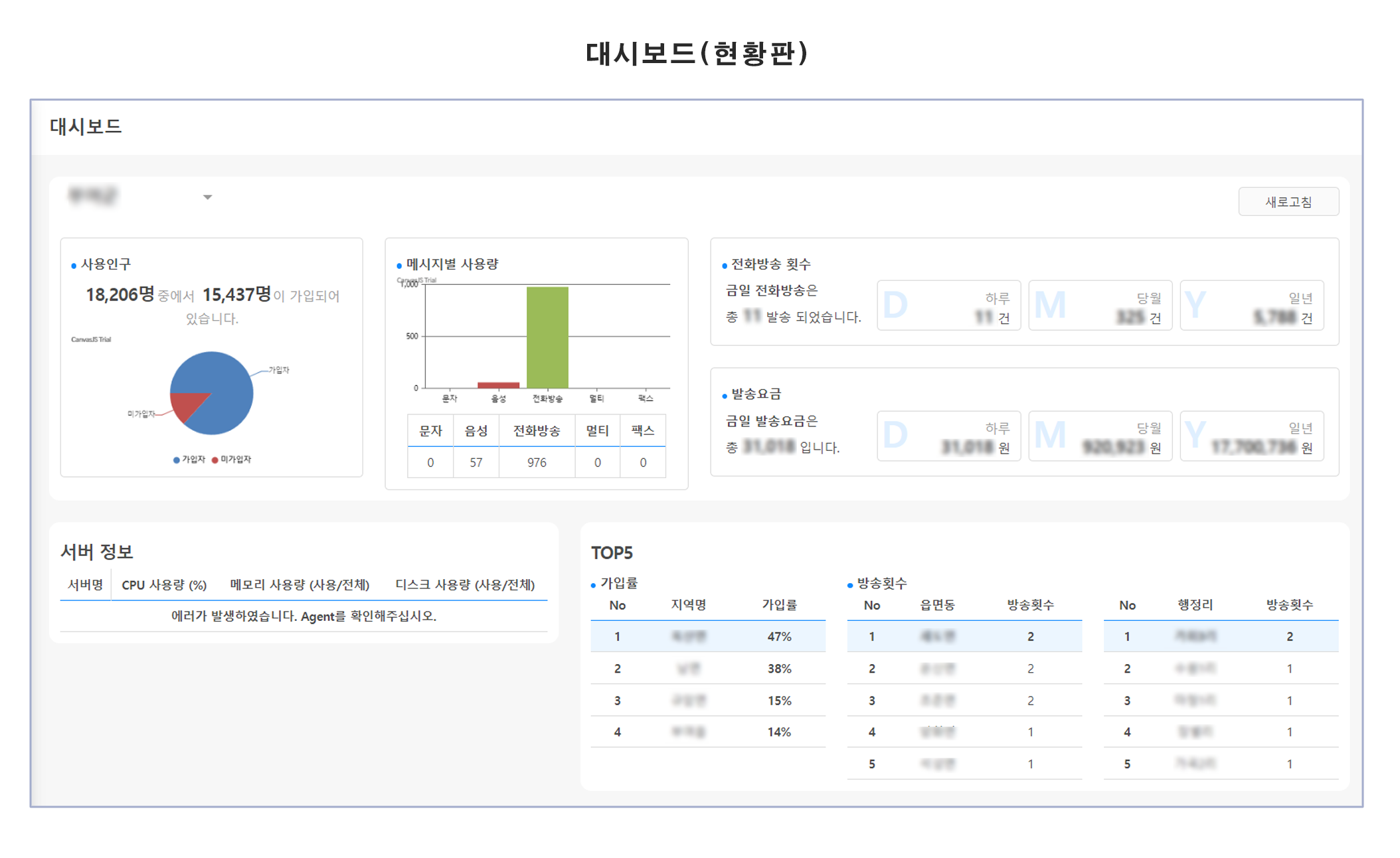Click the red 미가입자 pie slice
Viewport: 1400px width, 858px height.
185,404
